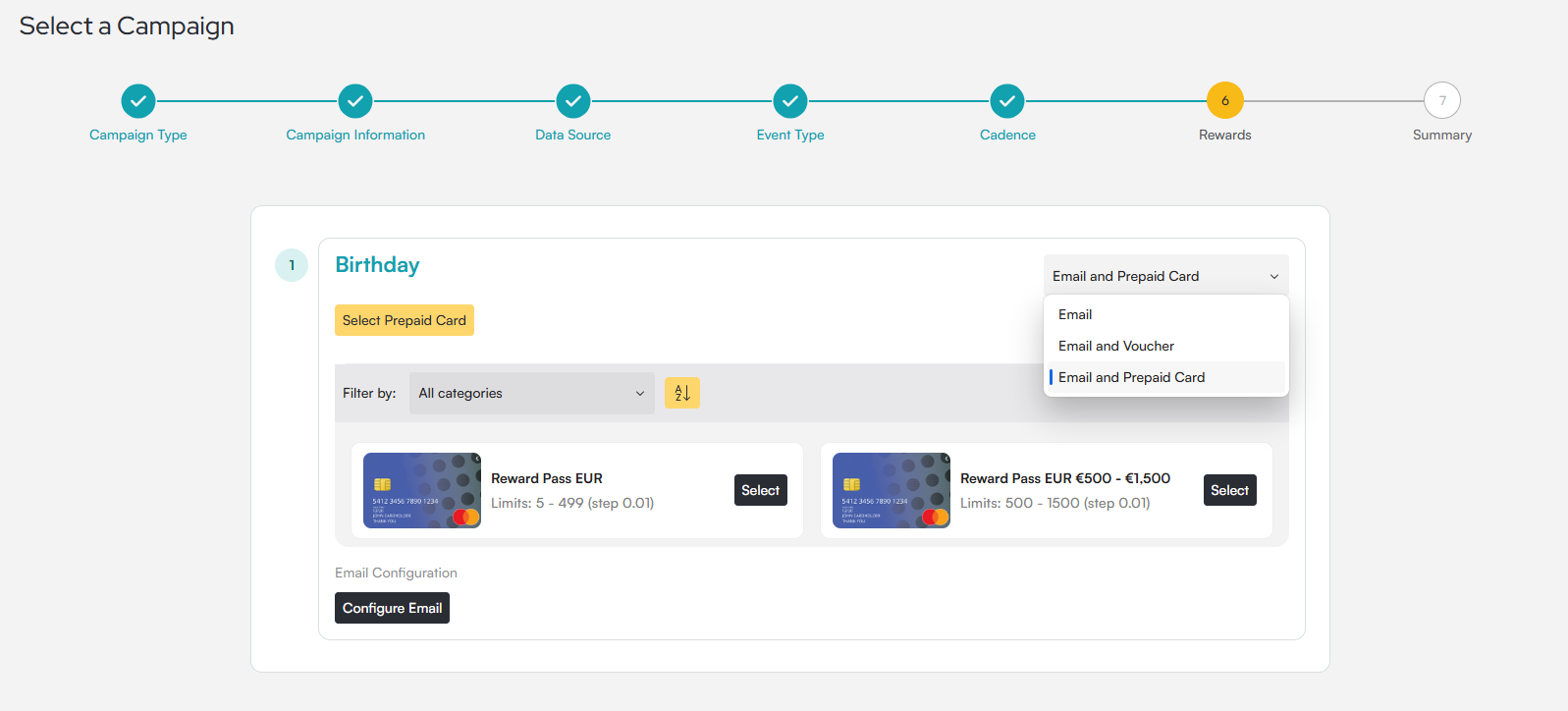The image size is (1568, 711).
Task: Pick Email and Prepaid Card menu option
Action: [1165, 377]
